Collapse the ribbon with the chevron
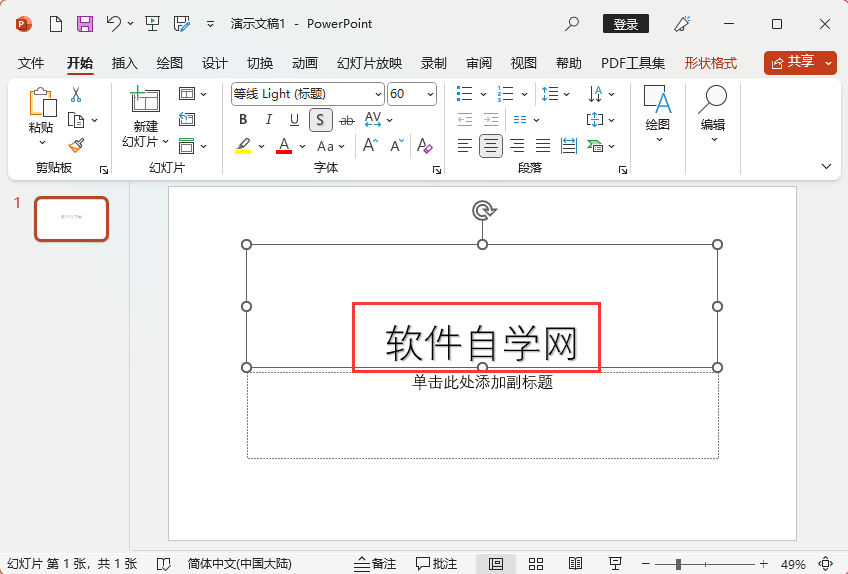 coord(826,166)
